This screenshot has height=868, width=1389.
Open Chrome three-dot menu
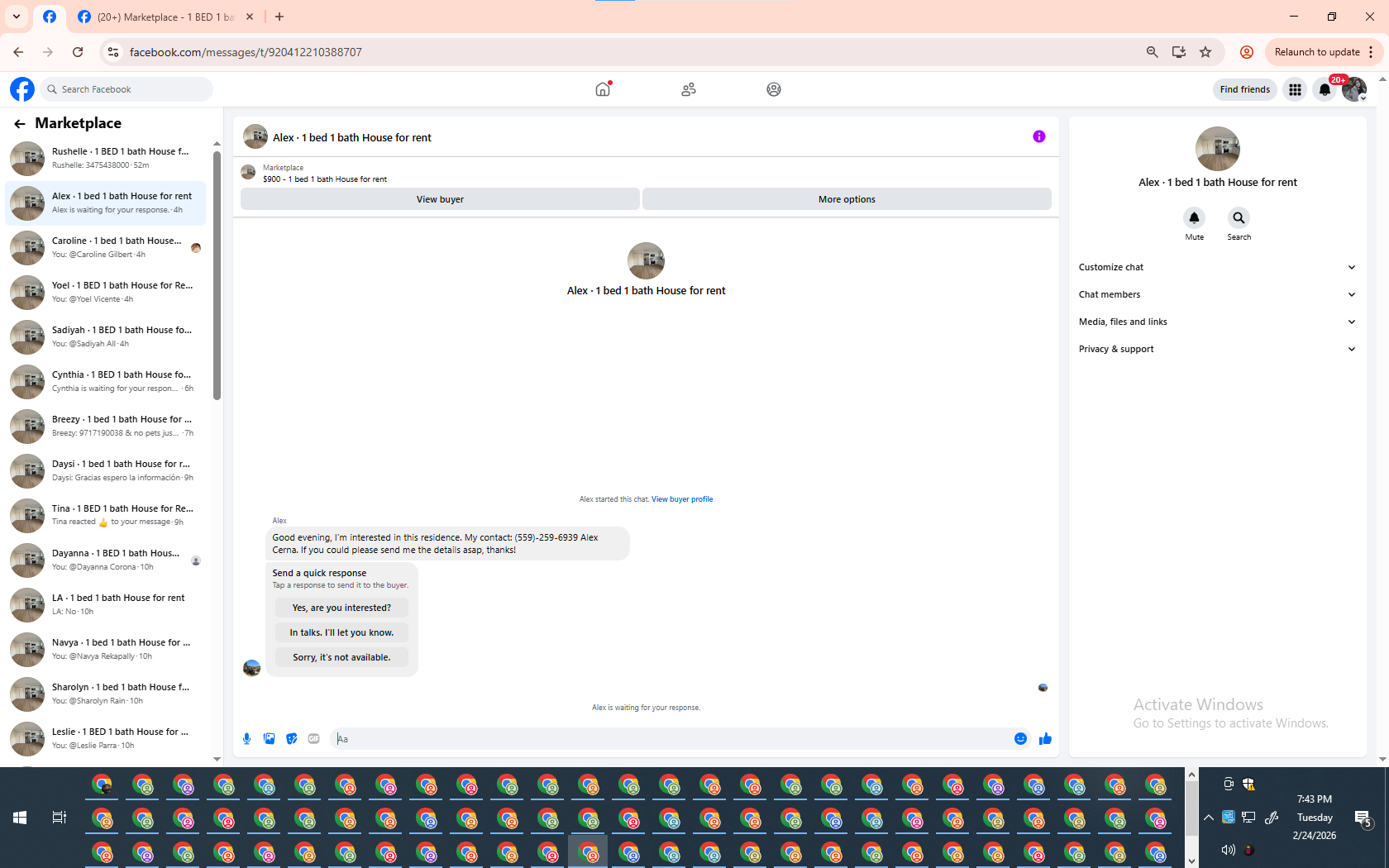click(x=1371, y=52)
